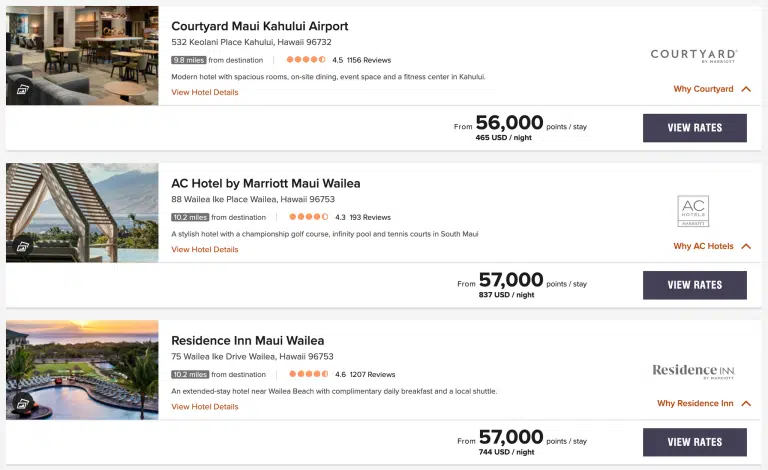
Task: Read the 1207 Reviews for Residence Inn
Action: click(x=372, y=375)
